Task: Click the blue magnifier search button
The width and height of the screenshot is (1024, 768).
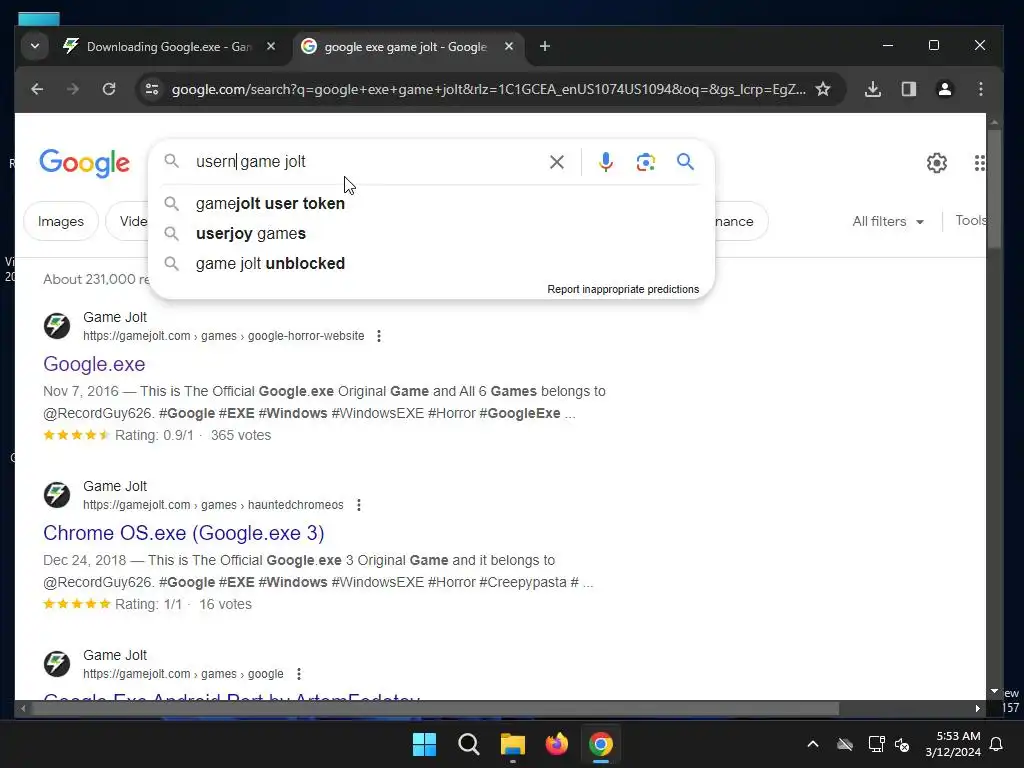Action: tap(685, 161)
